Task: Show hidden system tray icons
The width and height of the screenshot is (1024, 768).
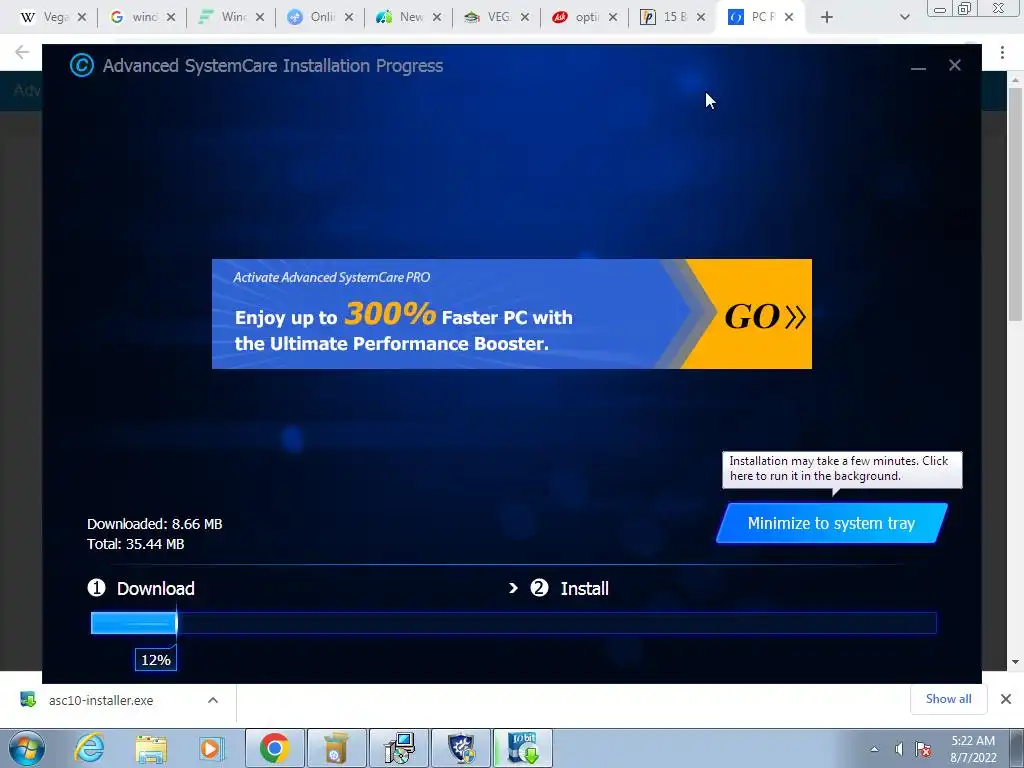Action: pos(874,749)
